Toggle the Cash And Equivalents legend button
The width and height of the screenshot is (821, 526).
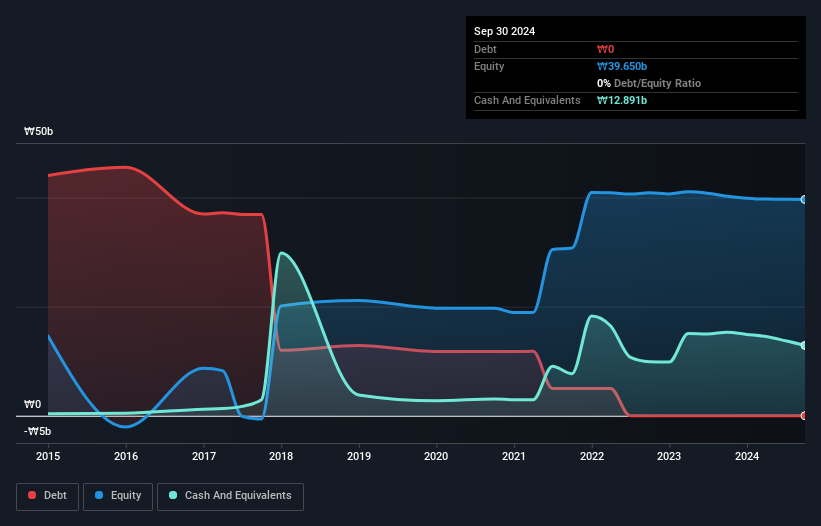coord(230,496)
